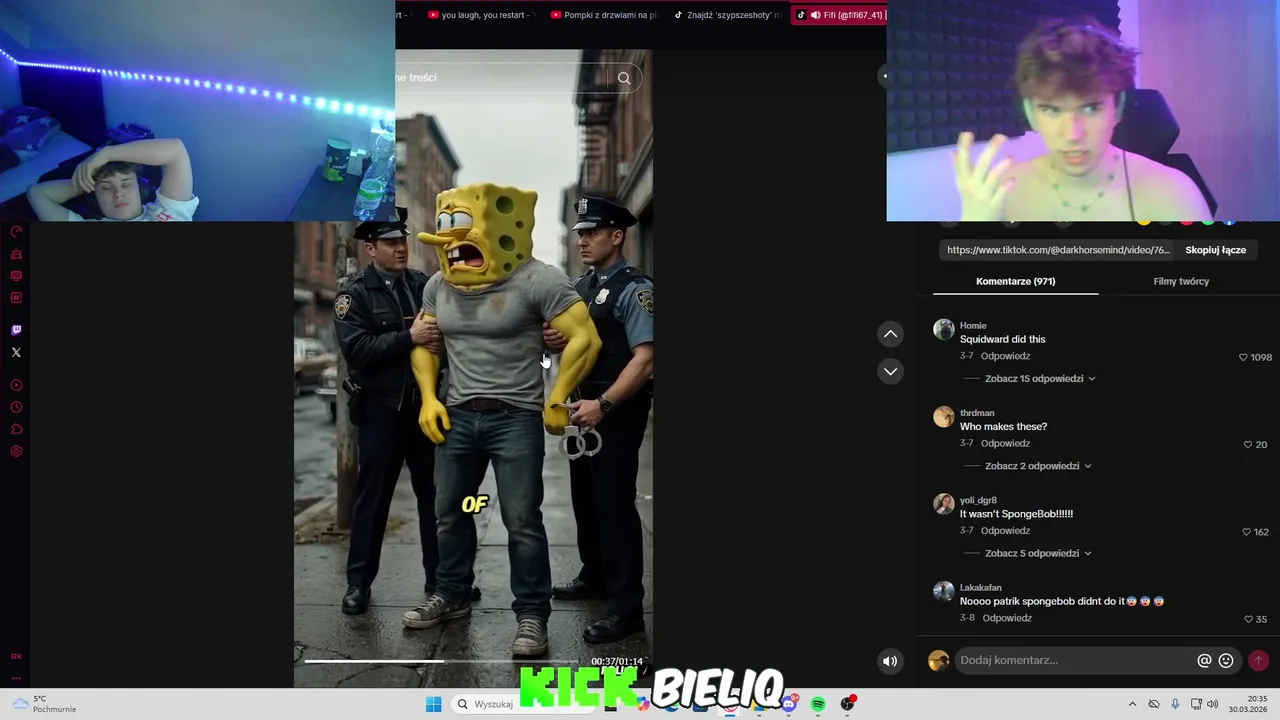
Task: Click comment text 'It wasn't SpongeBob!!!!!!'
Action: click(1016, 514)
